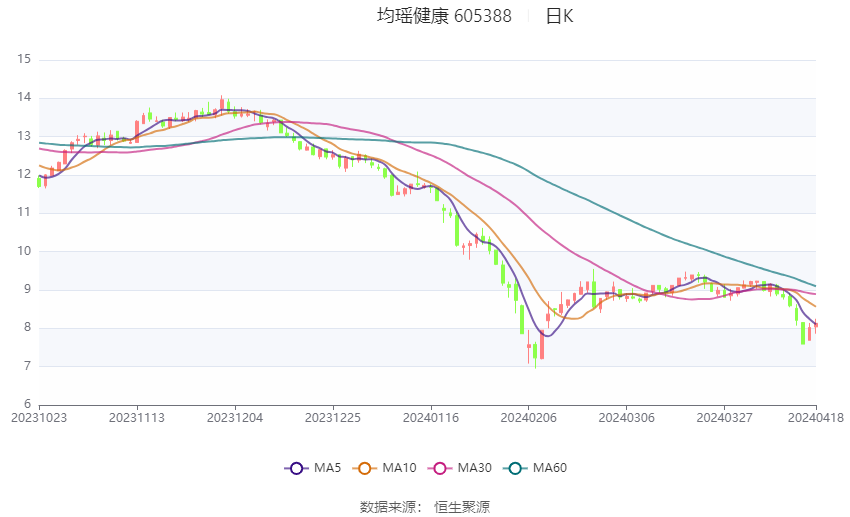Click the 数据来源 label text

[x=391, y=507]
